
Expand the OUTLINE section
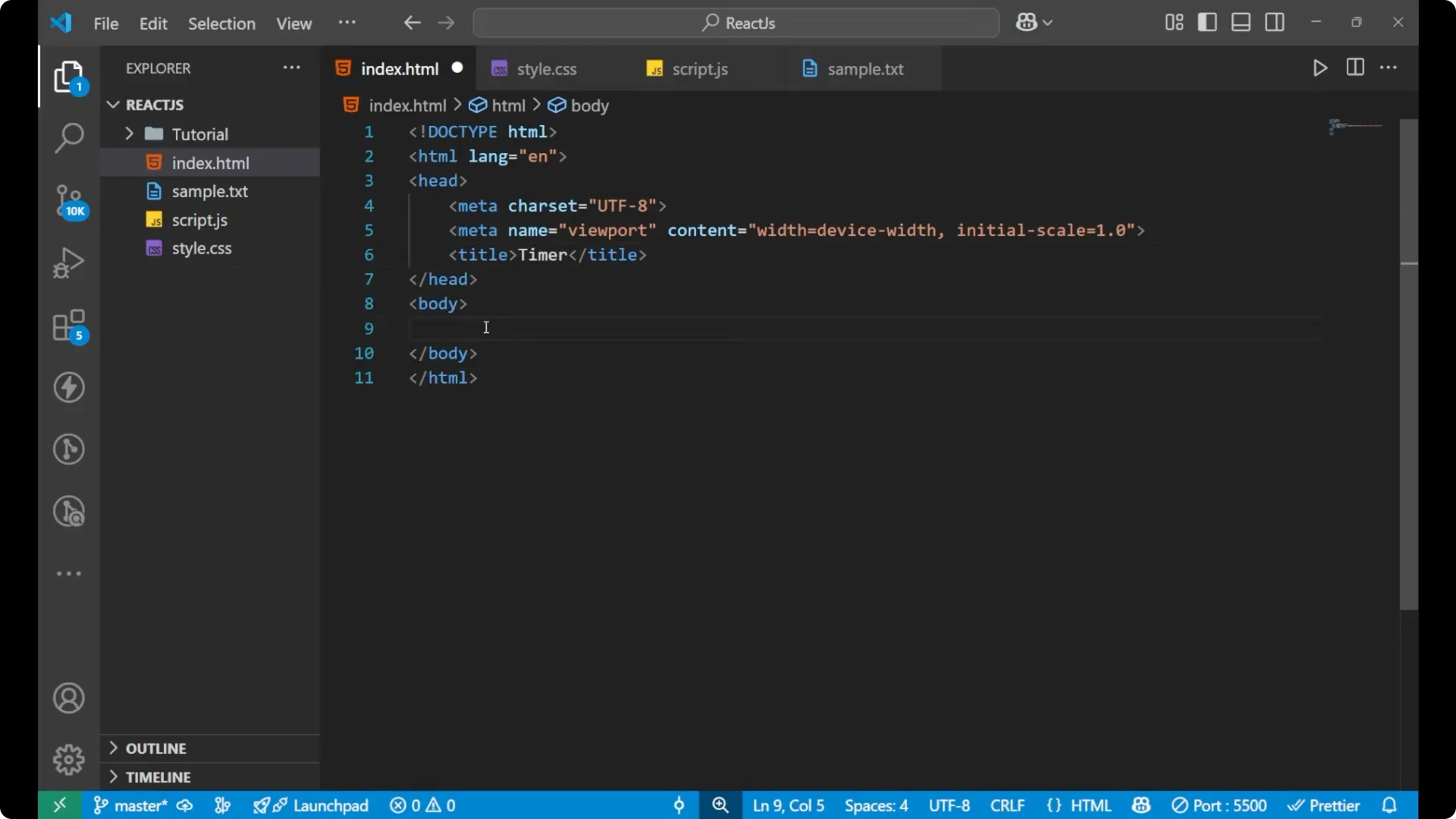[112, 748]
